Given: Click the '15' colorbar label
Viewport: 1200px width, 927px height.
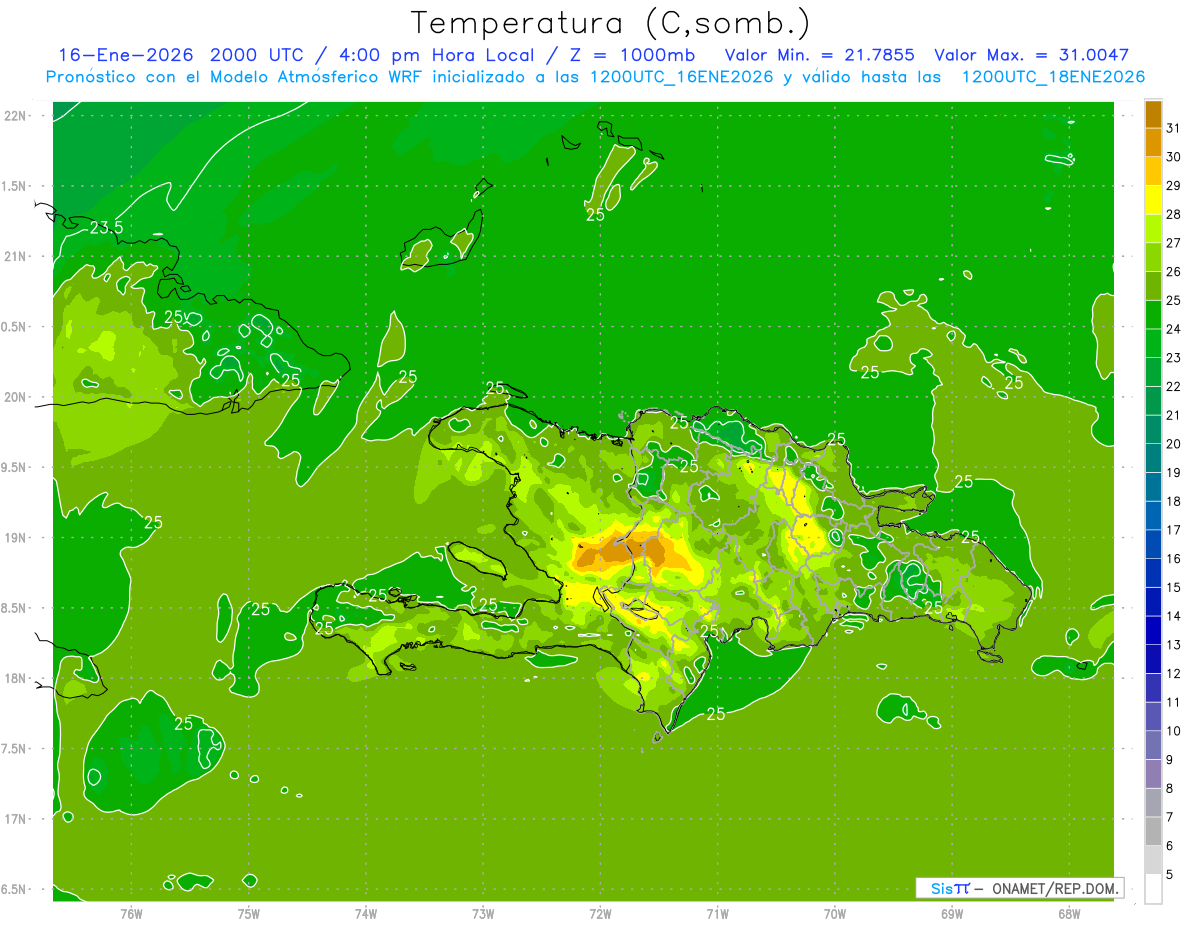Looking at the screenshot, I should tap(1174, 587).
